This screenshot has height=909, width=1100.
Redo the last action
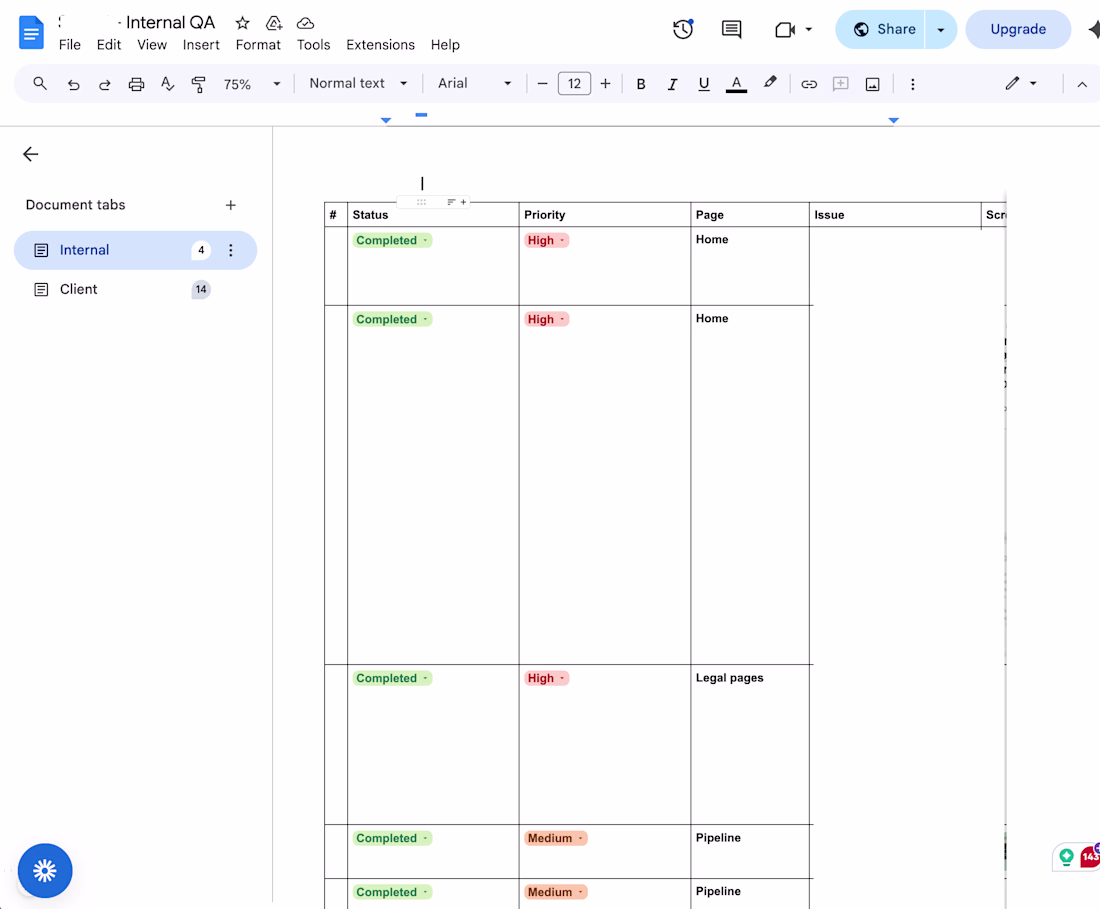click(105, 84)
